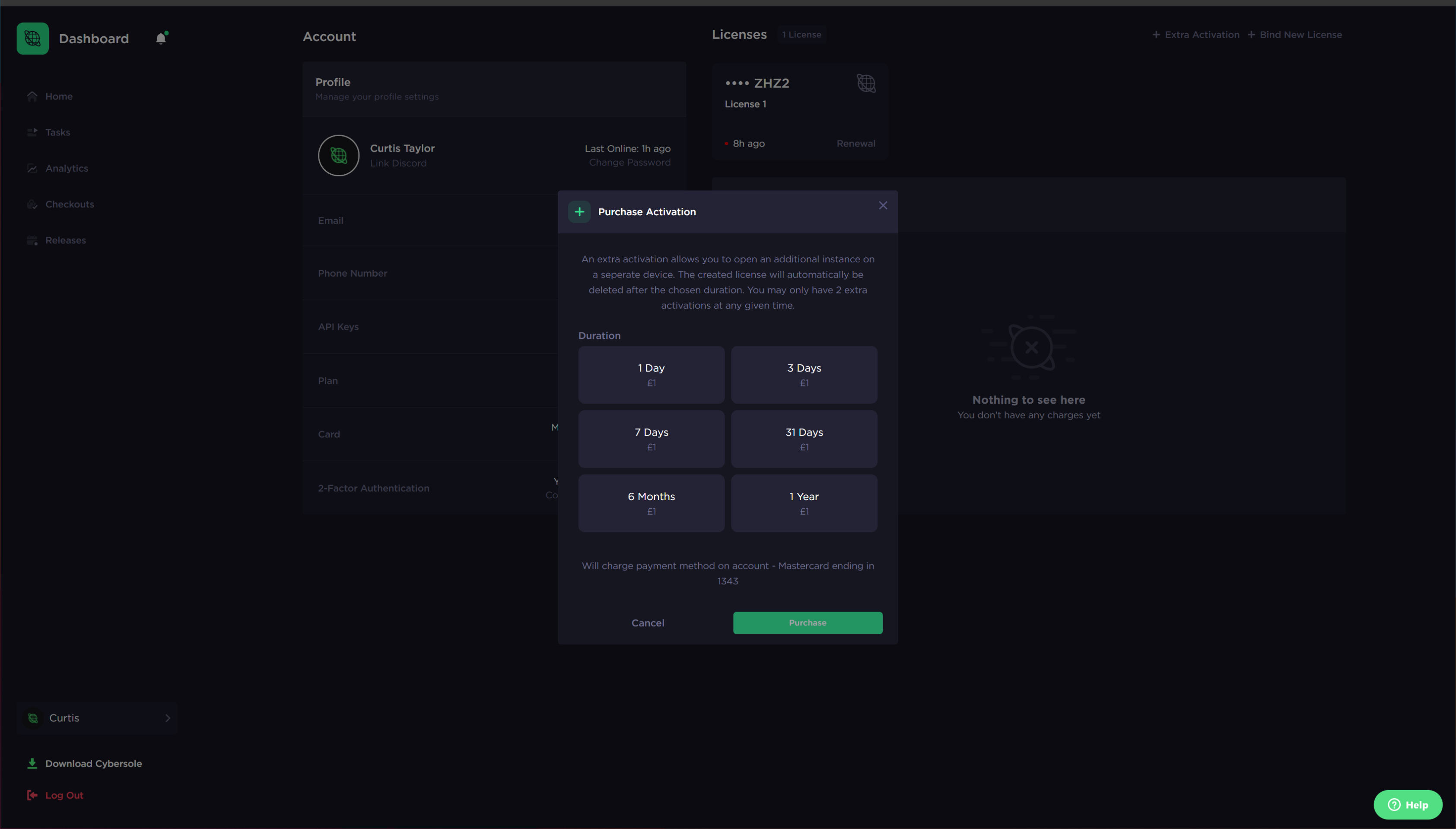Close the Purchase Activation dialog

coord(883,206)
